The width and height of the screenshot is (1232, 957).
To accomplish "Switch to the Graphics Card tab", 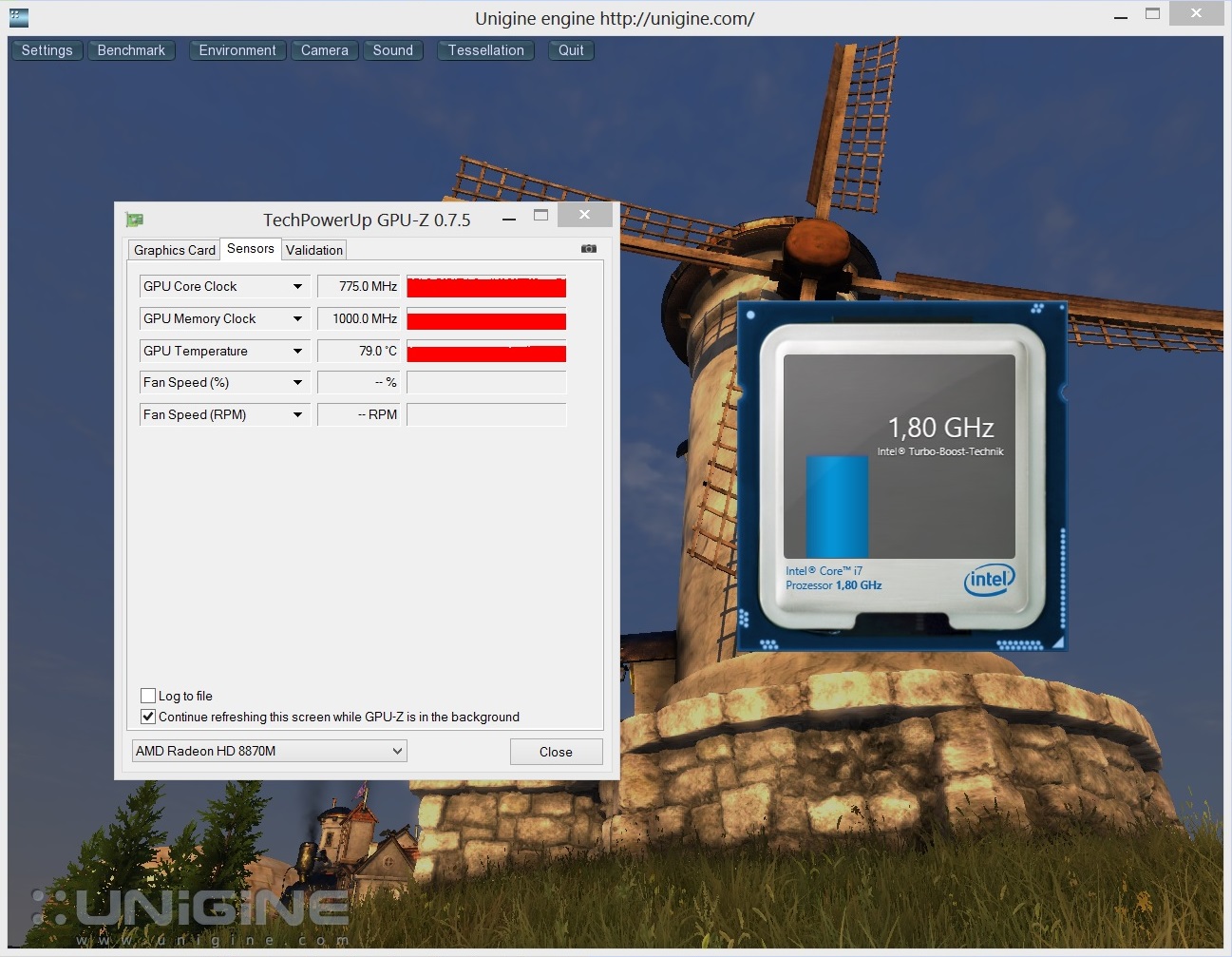I will click(x=174, y=250).
